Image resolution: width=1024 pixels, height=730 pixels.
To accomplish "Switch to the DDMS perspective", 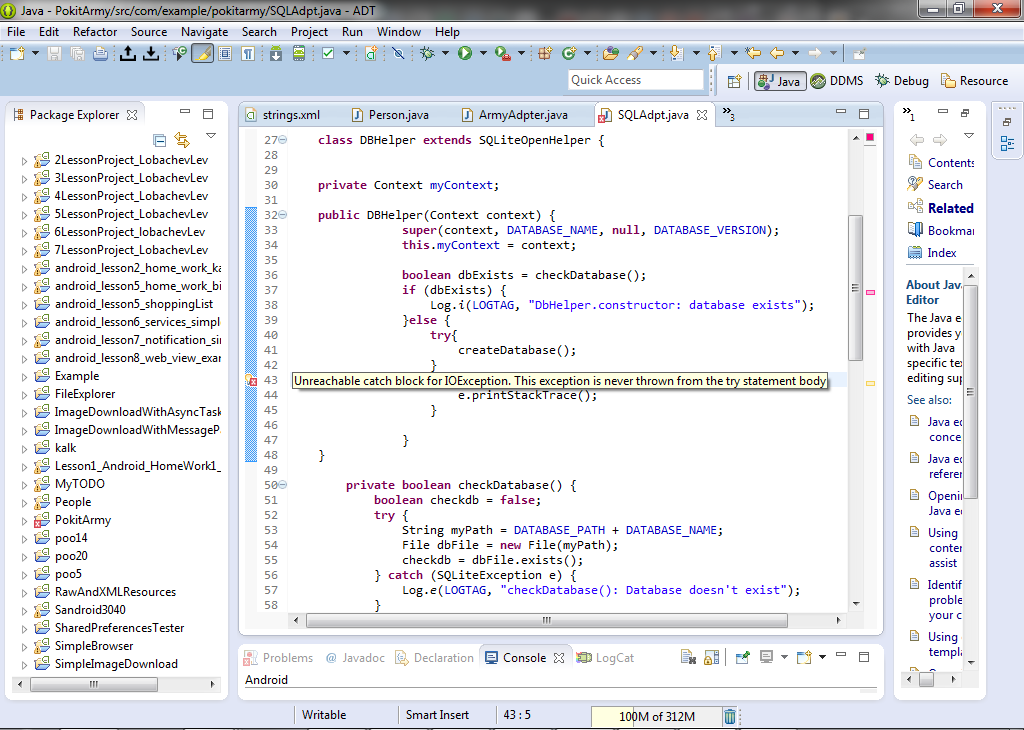I will [x=837, y=81].
